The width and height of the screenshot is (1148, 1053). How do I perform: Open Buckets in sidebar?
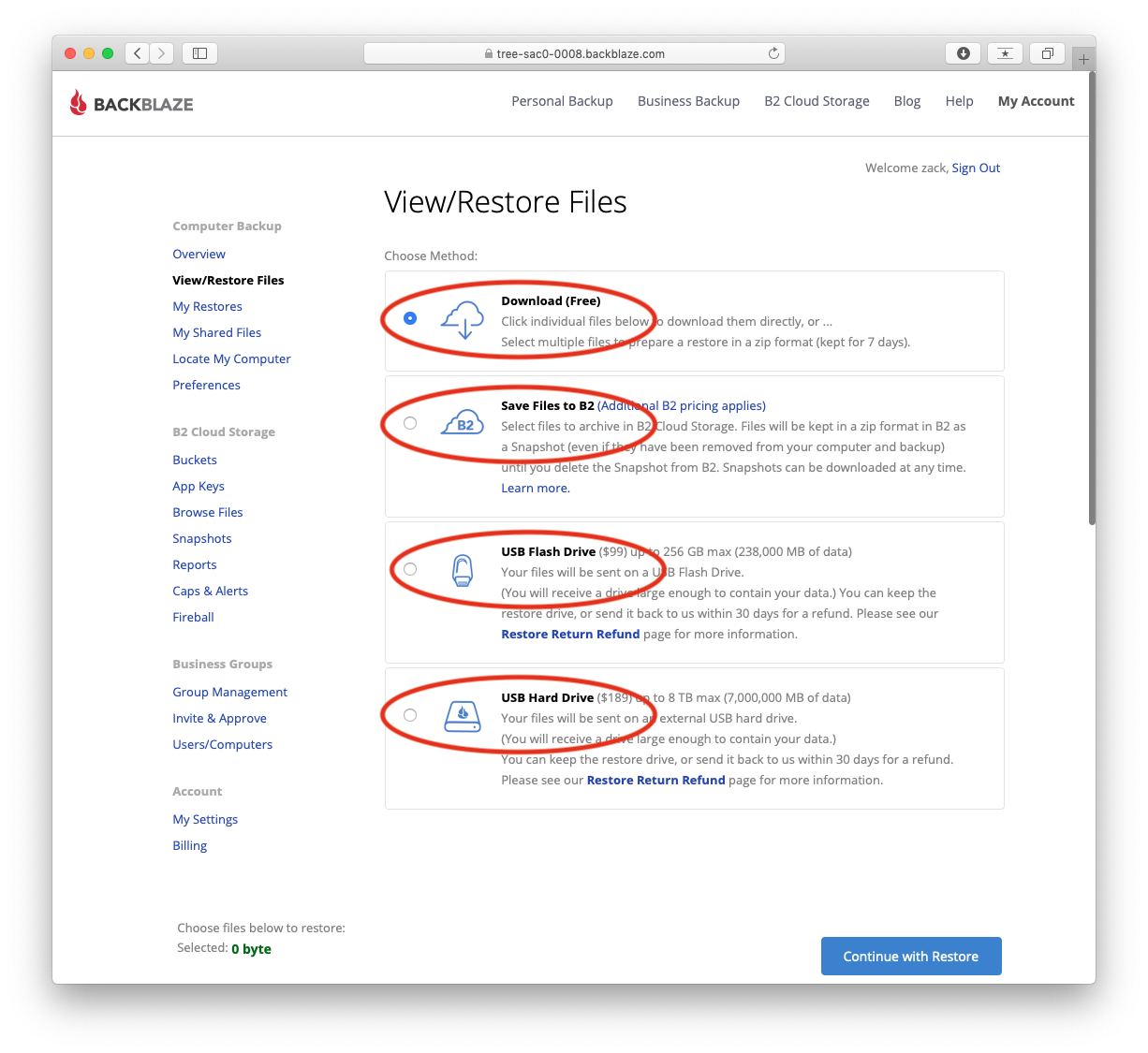pyautogui.click(x=195, y=460)
